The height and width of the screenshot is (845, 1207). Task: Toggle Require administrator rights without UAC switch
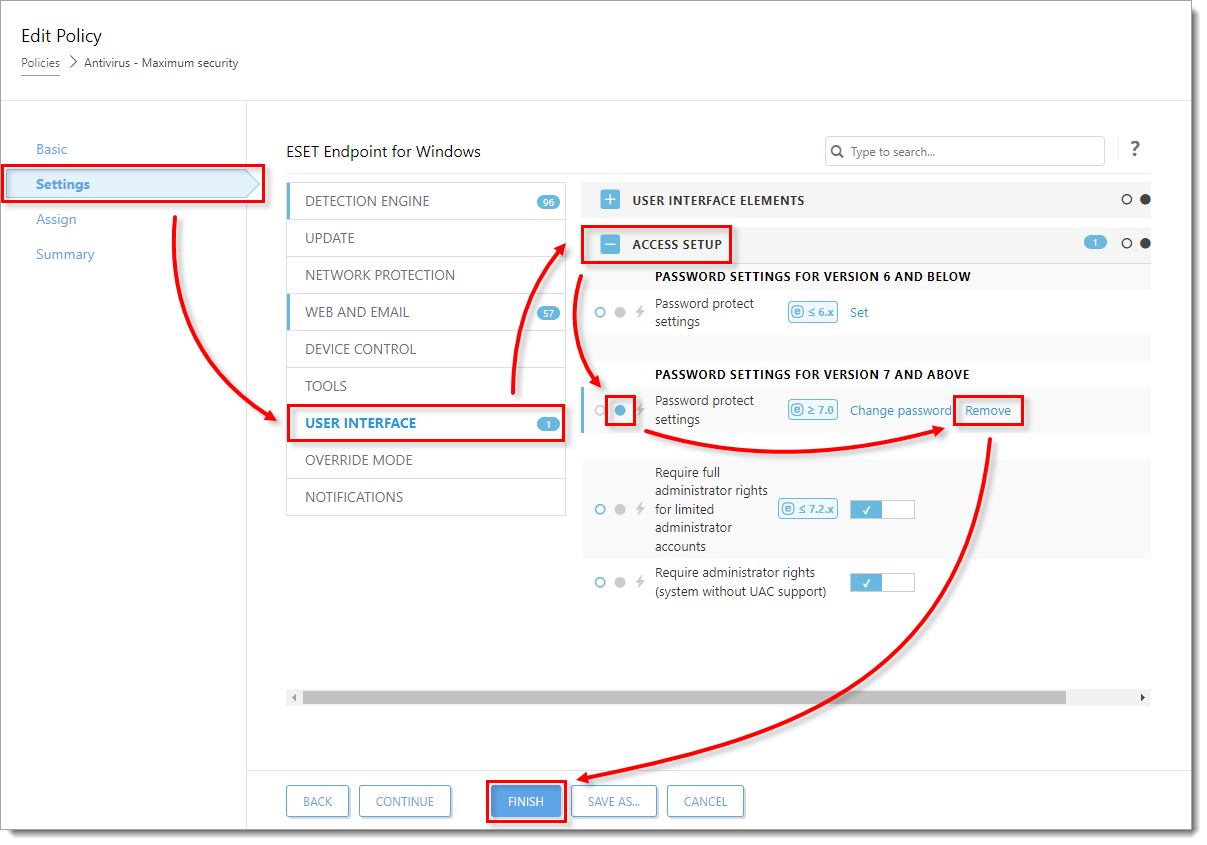click(881, 582)
